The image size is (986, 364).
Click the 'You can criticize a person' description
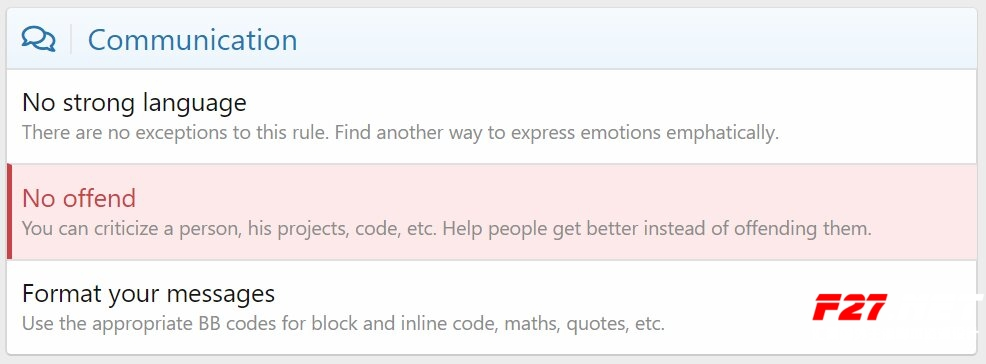tap(446, 228)
